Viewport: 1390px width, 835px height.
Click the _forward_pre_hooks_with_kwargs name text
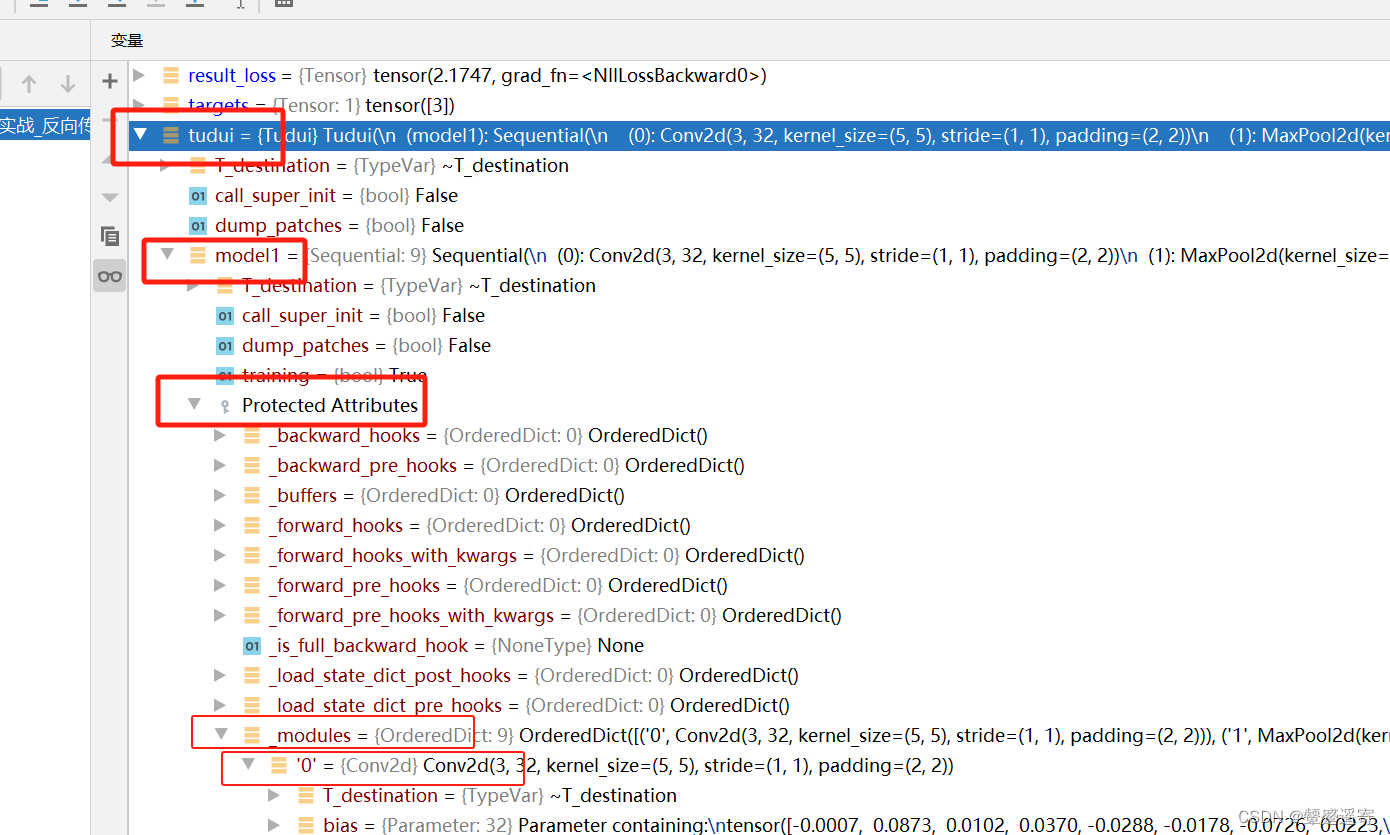tap(411, 616)
